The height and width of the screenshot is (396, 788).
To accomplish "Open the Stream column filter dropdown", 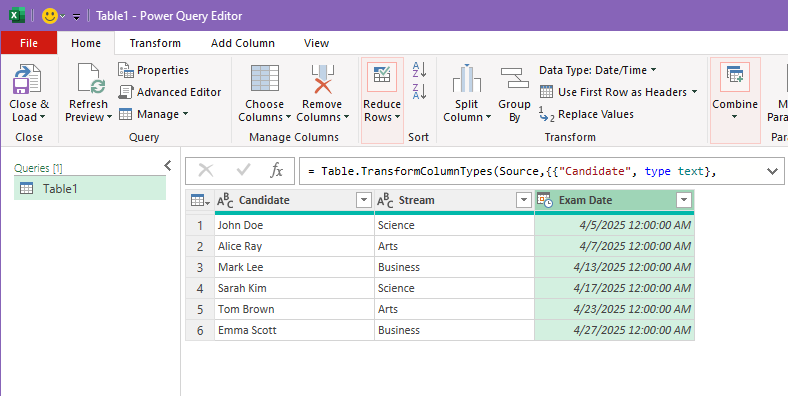I will point(524,201).
